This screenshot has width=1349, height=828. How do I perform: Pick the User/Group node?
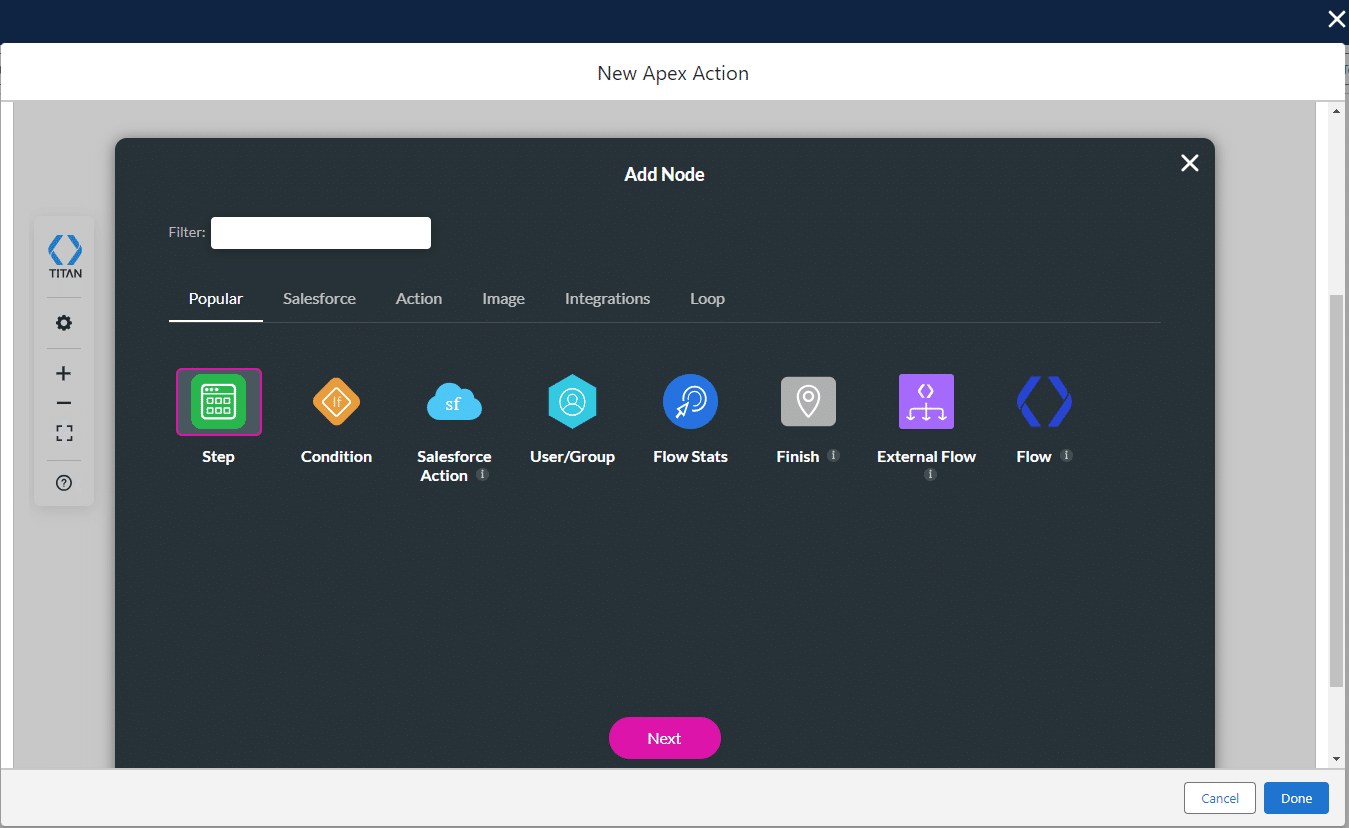(572, 401)
